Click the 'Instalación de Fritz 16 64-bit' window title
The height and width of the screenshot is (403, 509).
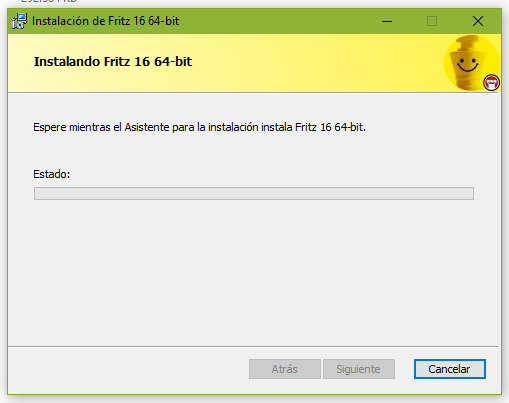(x=105, y=21)
